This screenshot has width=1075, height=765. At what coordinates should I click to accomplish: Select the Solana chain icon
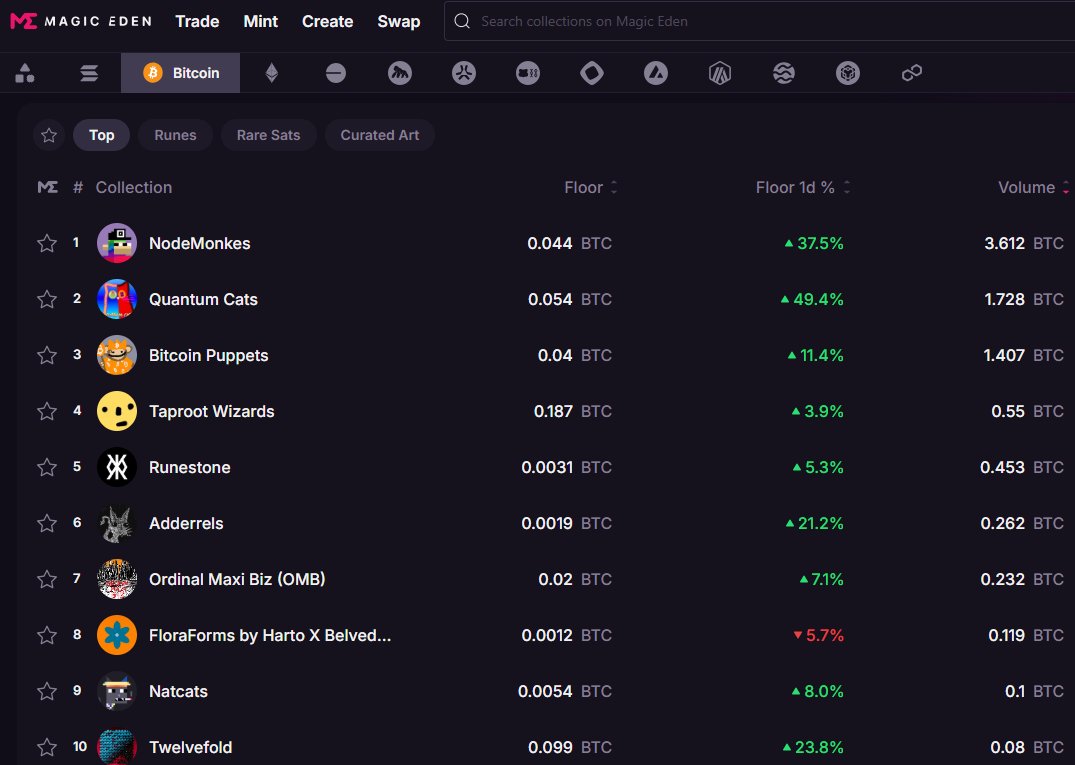[89, 73]
